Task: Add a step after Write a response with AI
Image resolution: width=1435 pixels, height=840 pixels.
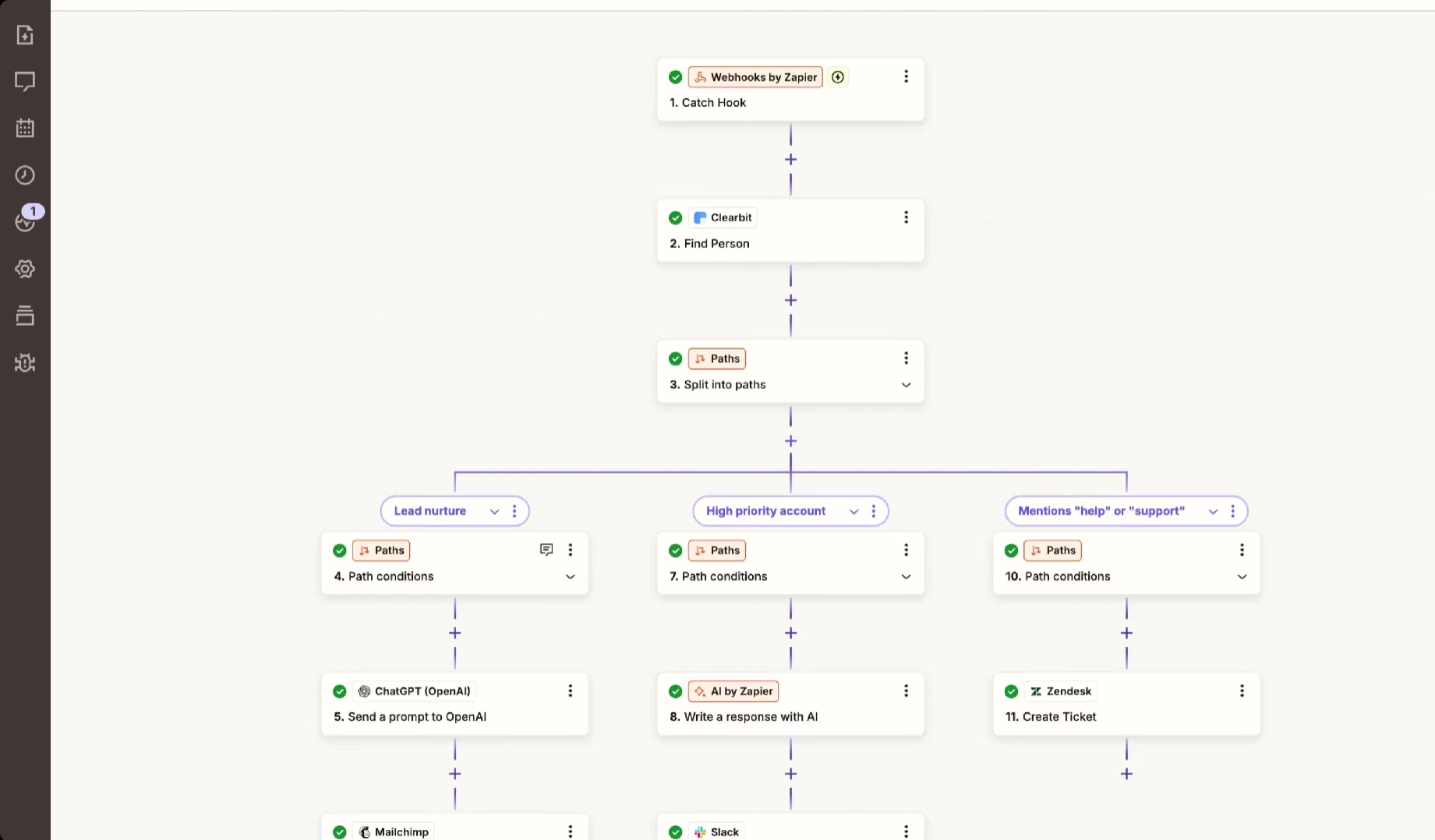Action: 790,774
